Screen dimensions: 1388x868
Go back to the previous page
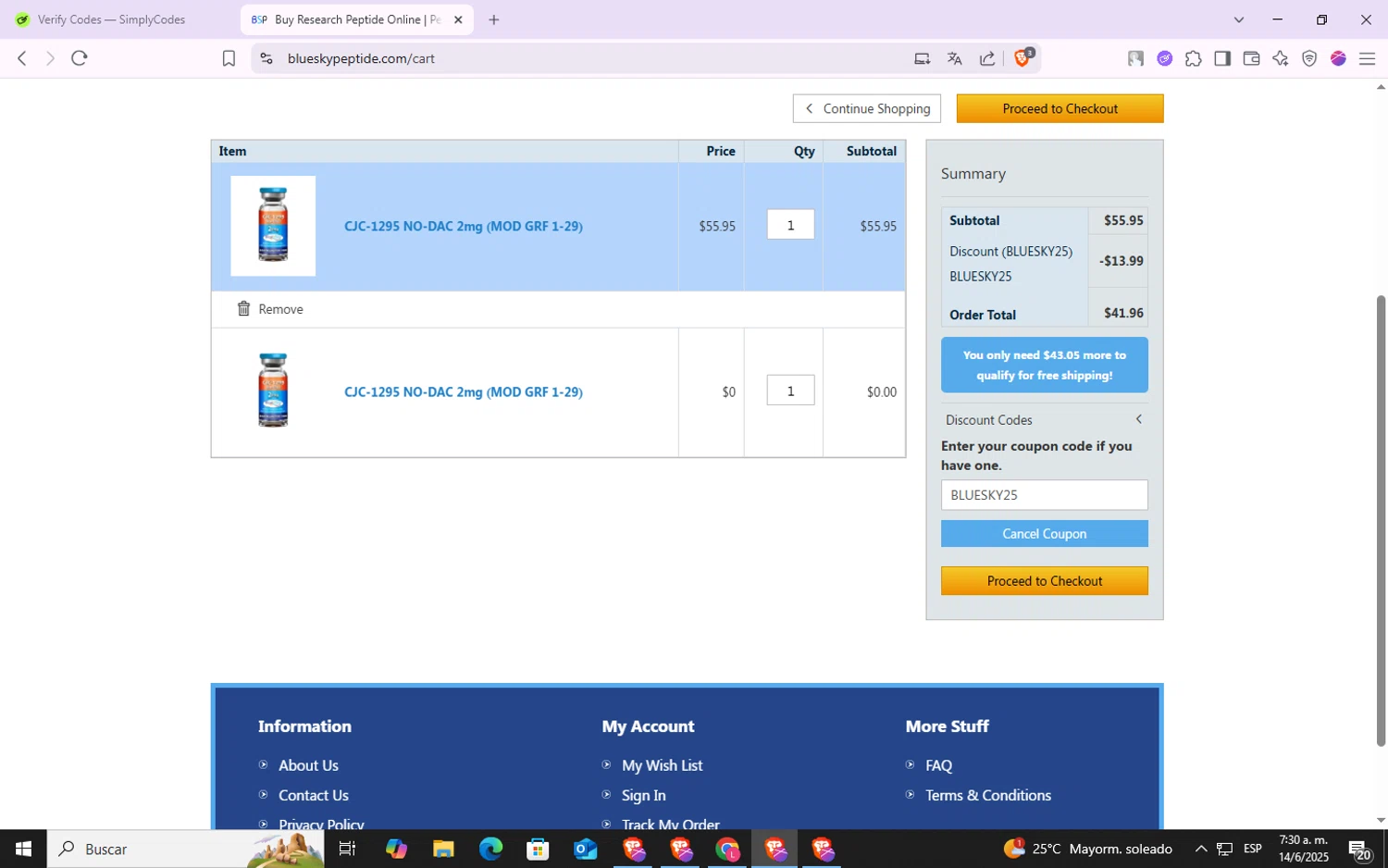(22, 58)
